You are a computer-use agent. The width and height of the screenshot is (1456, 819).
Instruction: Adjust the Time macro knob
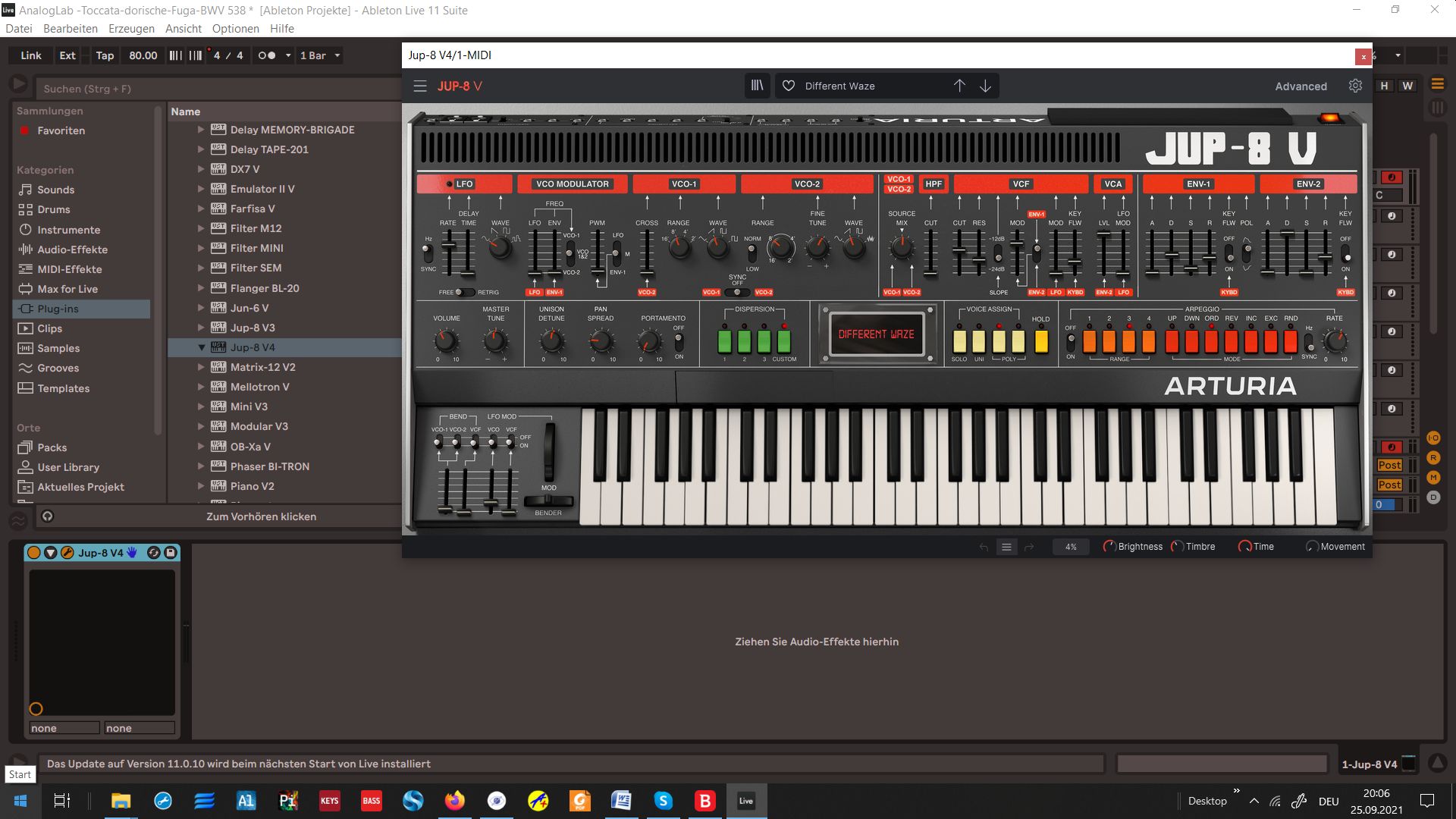click(1244, 546)
